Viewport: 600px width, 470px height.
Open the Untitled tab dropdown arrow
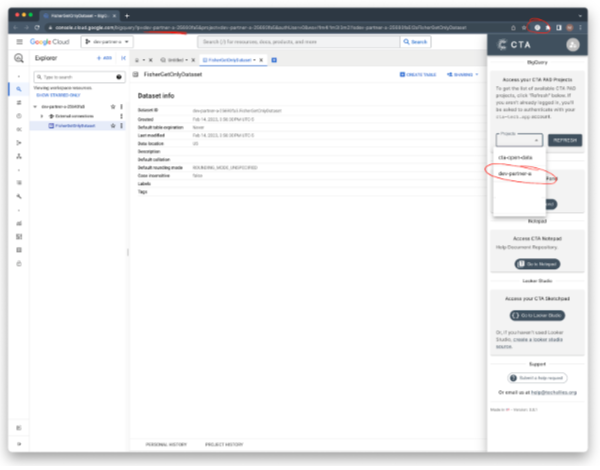pyautogui.click(x=186, y=60)
